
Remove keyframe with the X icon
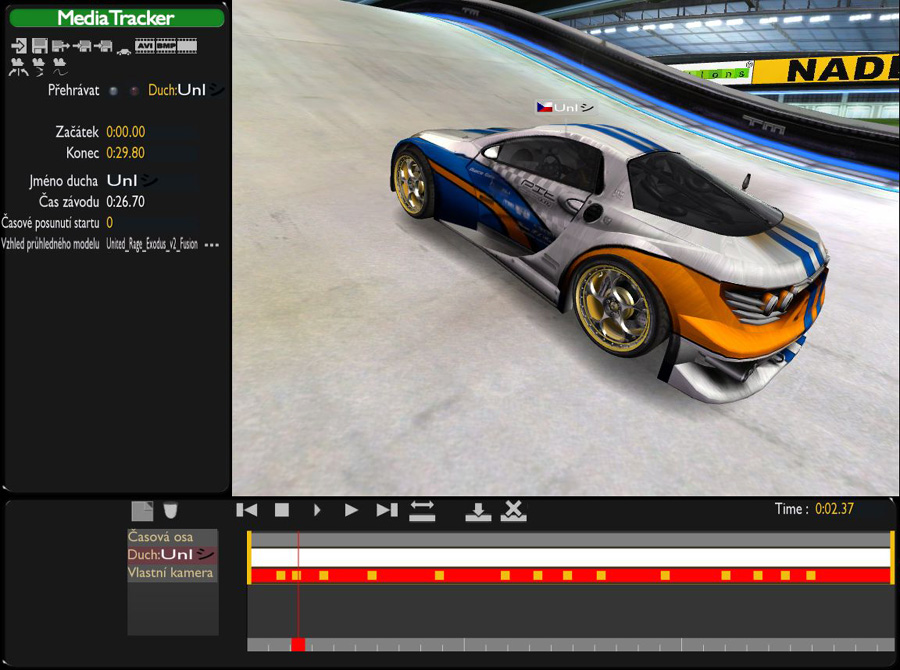[x=514, y=510]
